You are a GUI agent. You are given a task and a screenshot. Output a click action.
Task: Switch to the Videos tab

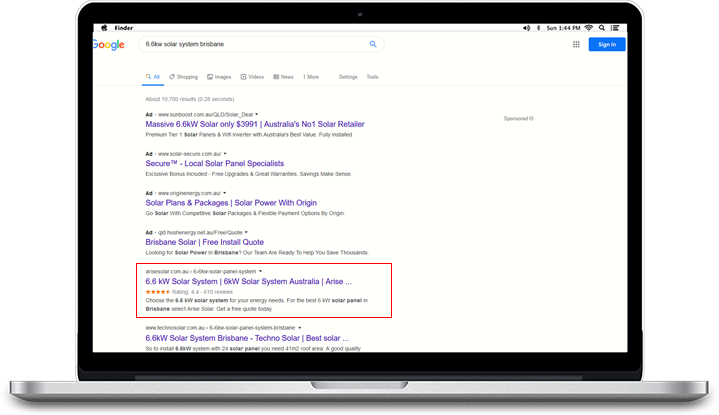coord(252,77)
